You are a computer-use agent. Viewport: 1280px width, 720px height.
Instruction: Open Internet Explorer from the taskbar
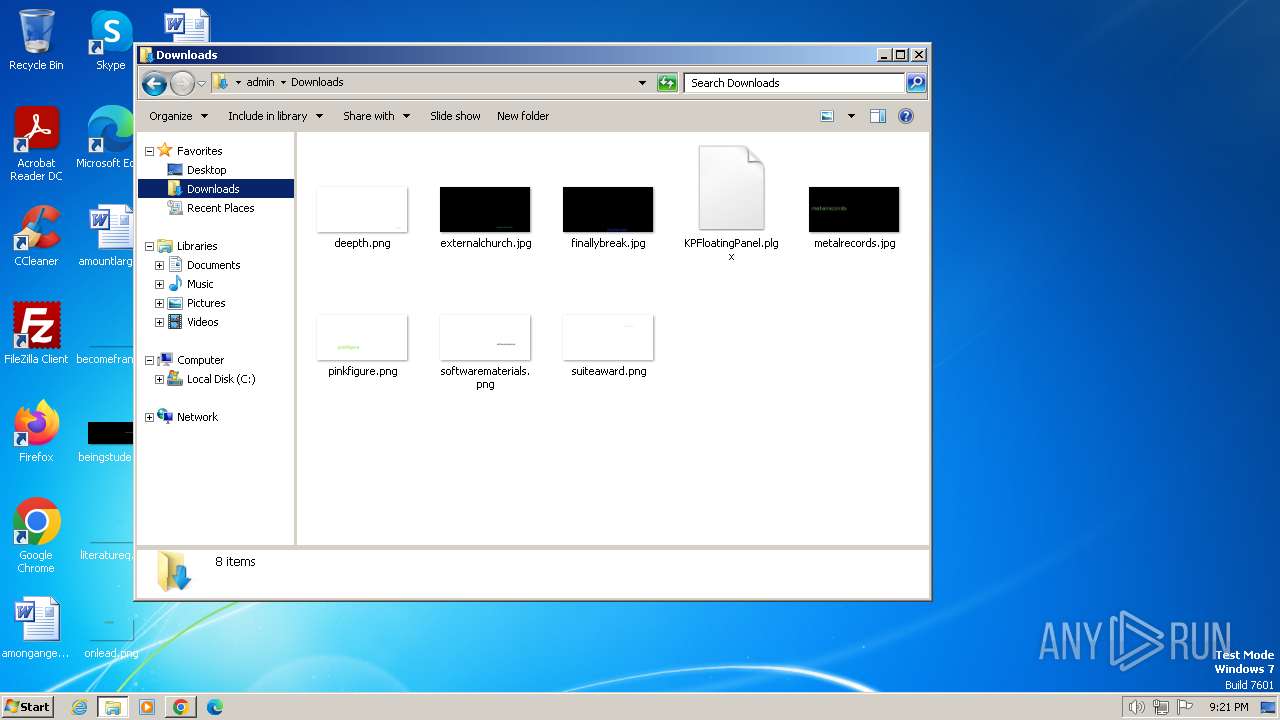[x=80, y=707]
